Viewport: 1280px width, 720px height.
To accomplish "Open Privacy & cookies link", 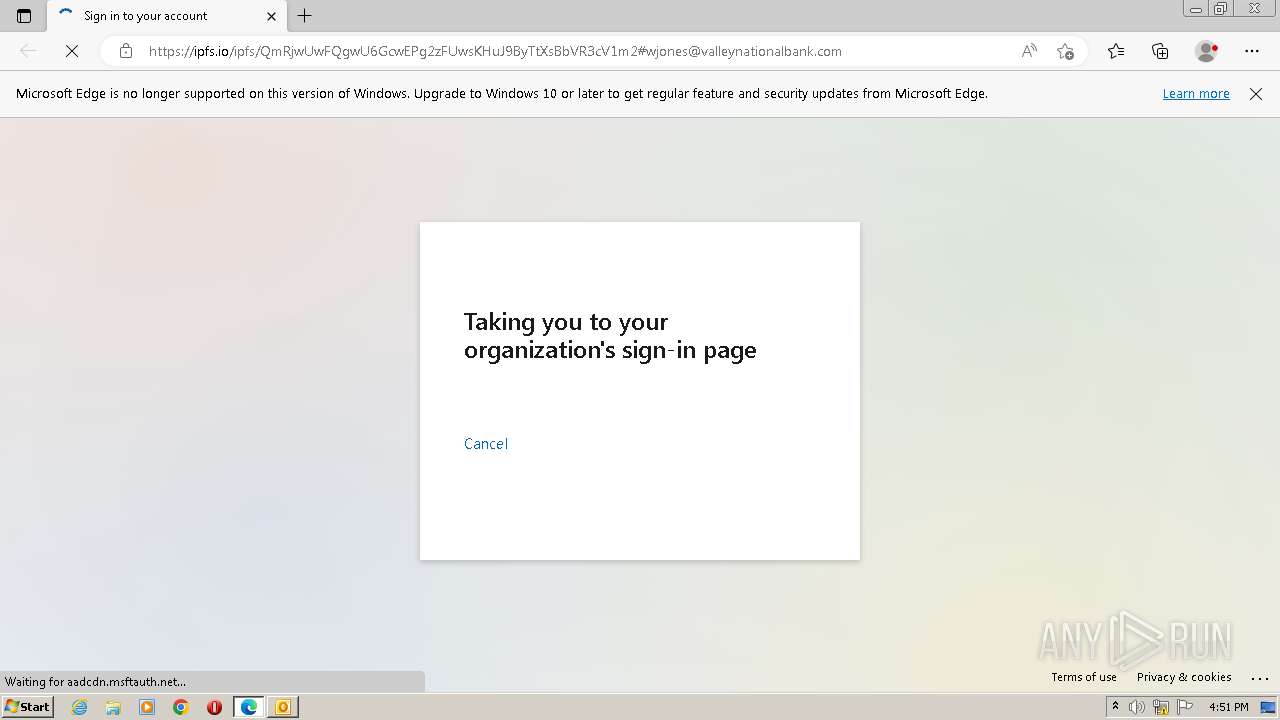I will (x=1184, y=677).
